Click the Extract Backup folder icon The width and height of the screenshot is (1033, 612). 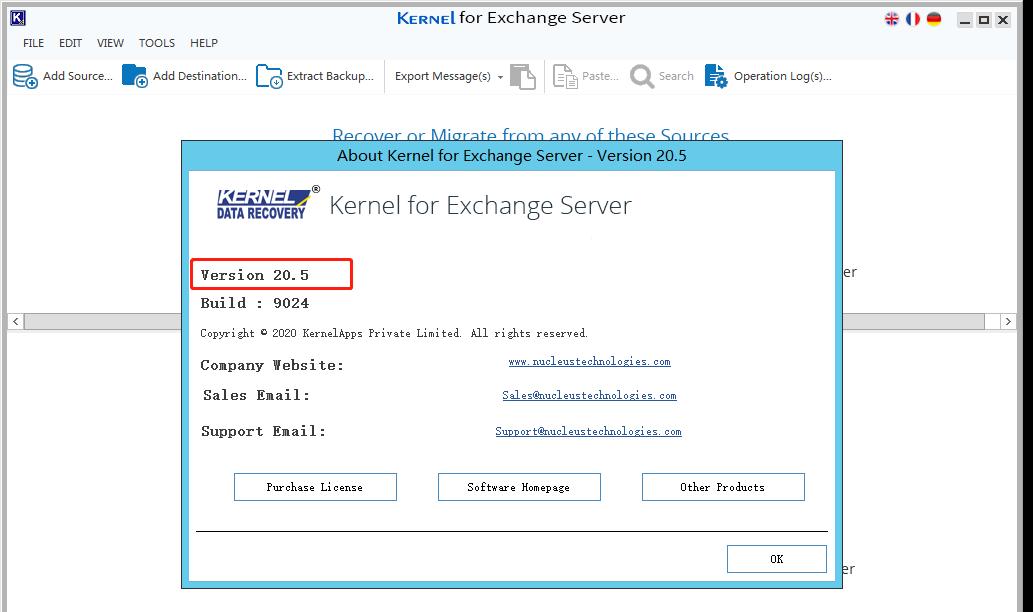pos(269,76)
